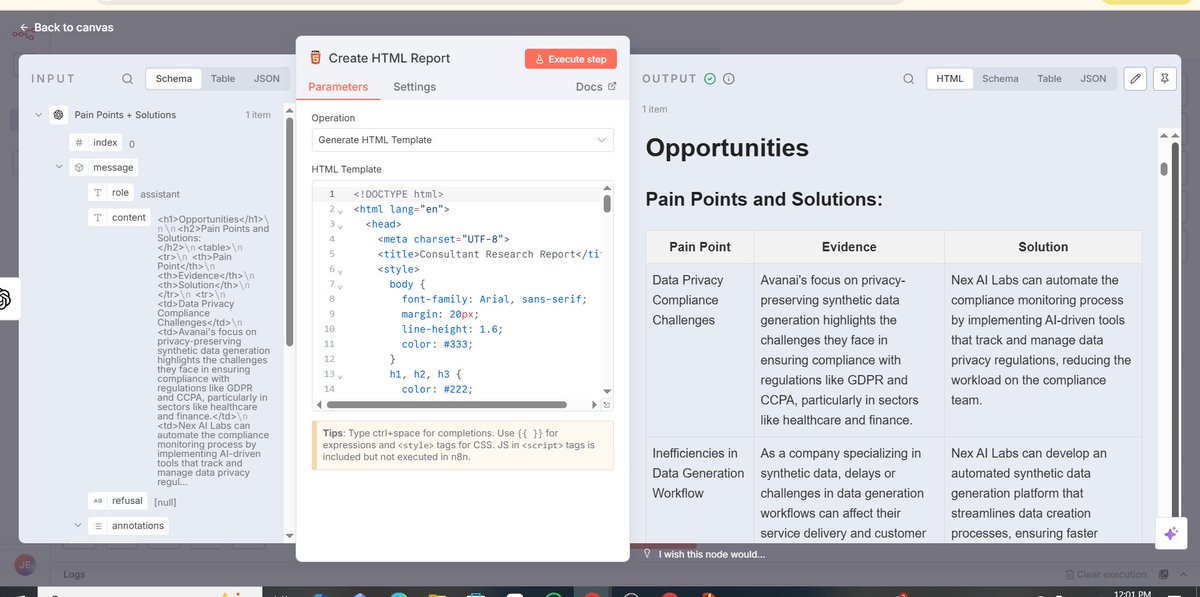1200x597 pixels.
Task: Open search in the OUTPUT panel
Action: tap(908, 79)
